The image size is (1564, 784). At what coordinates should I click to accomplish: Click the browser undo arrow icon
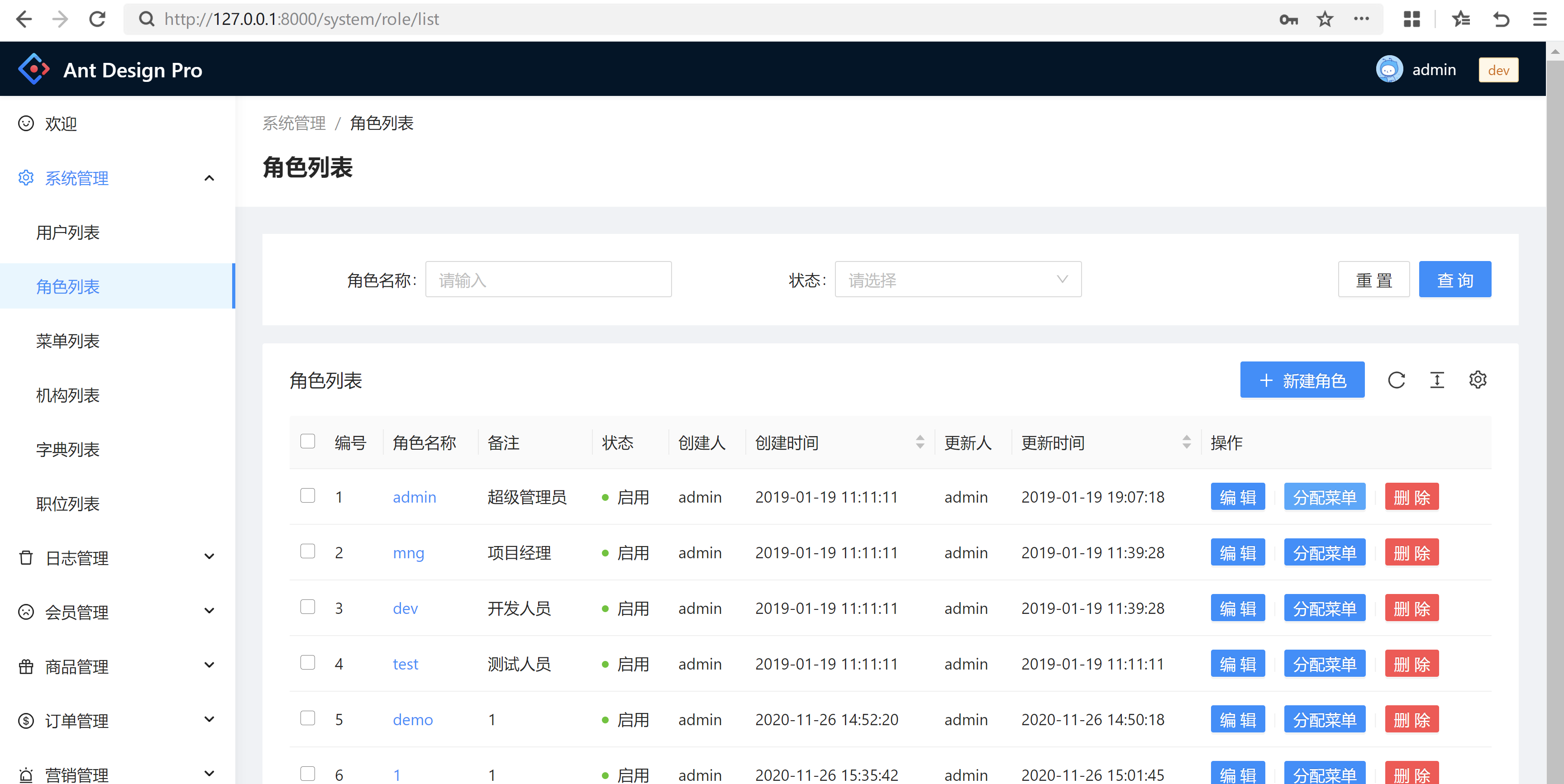coord(1502,19)
